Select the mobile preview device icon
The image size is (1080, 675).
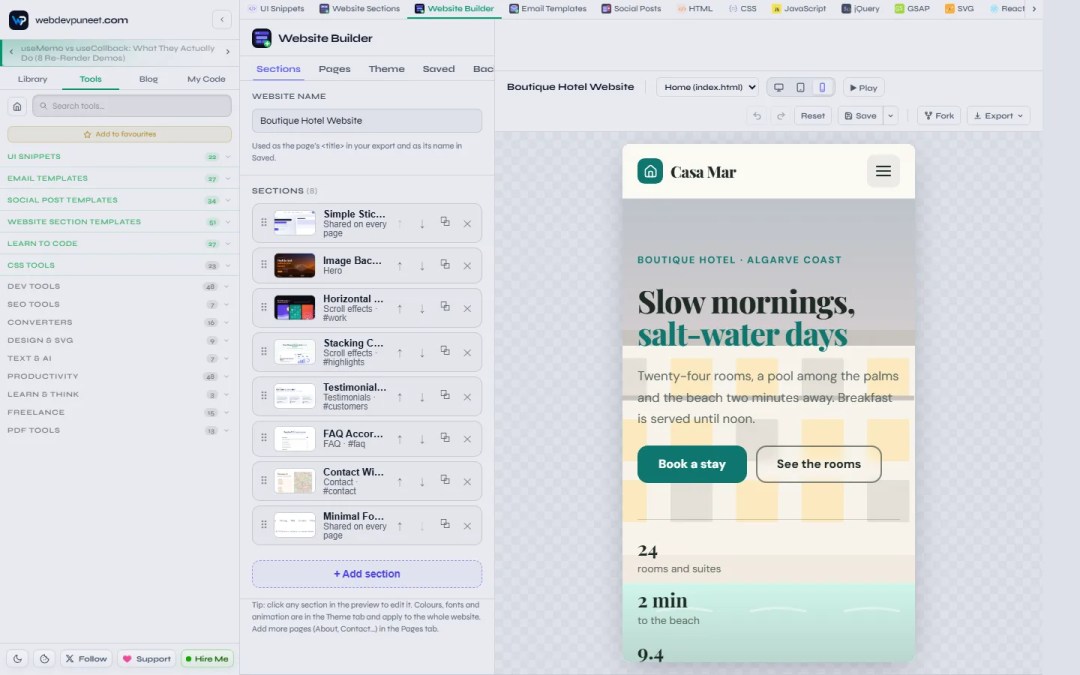(822, 87)
